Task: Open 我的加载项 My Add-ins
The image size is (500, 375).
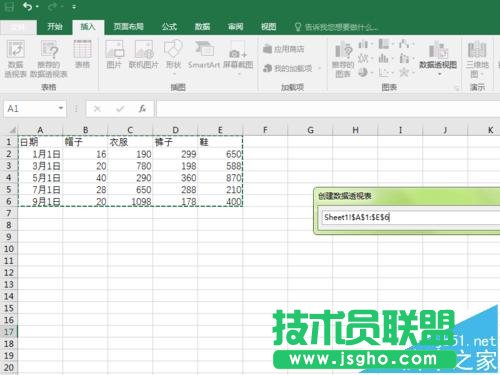Action: (288, 68)
